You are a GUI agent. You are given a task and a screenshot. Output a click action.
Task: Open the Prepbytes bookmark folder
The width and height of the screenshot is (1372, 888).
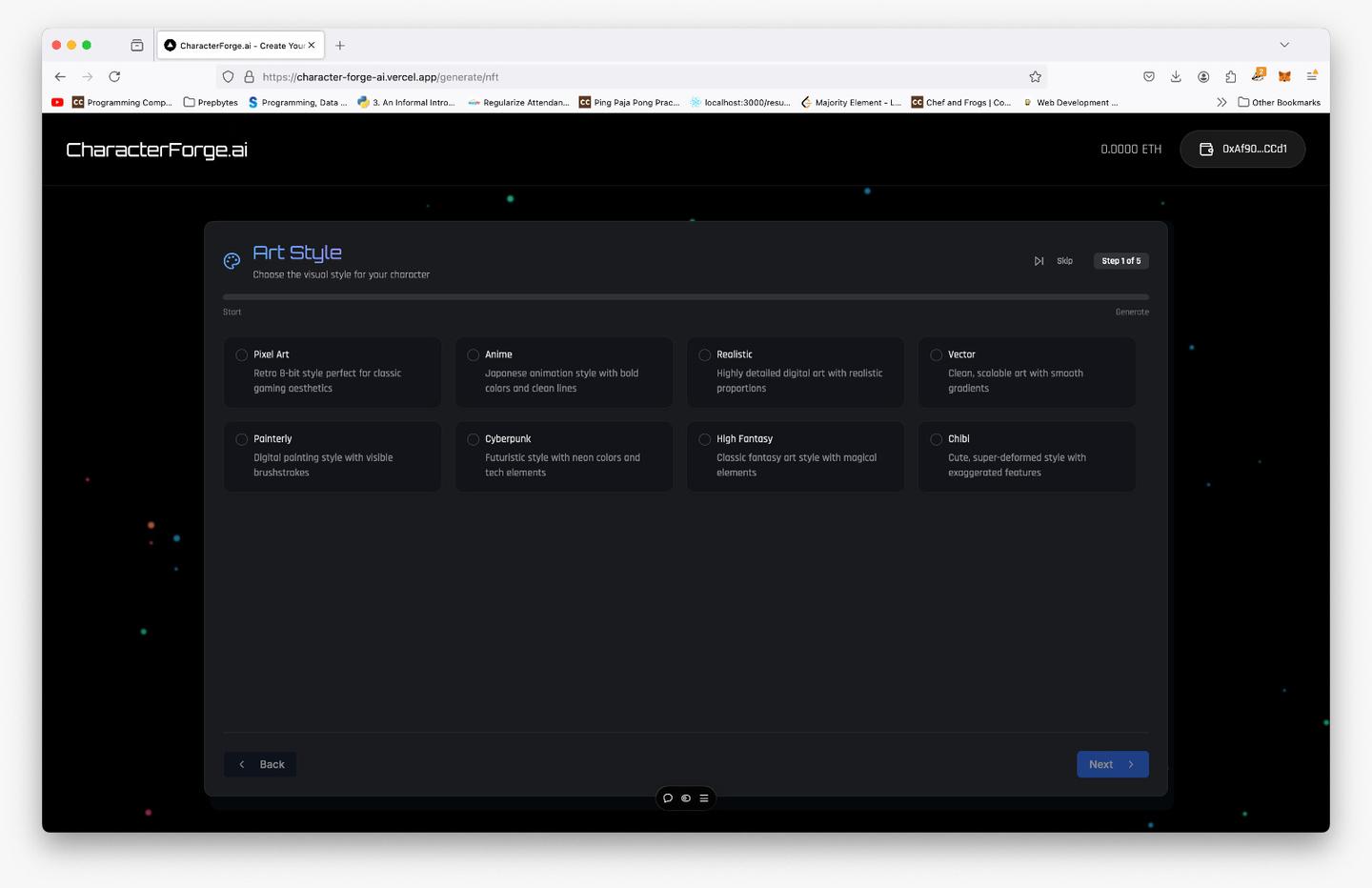(x=211, y=102)
